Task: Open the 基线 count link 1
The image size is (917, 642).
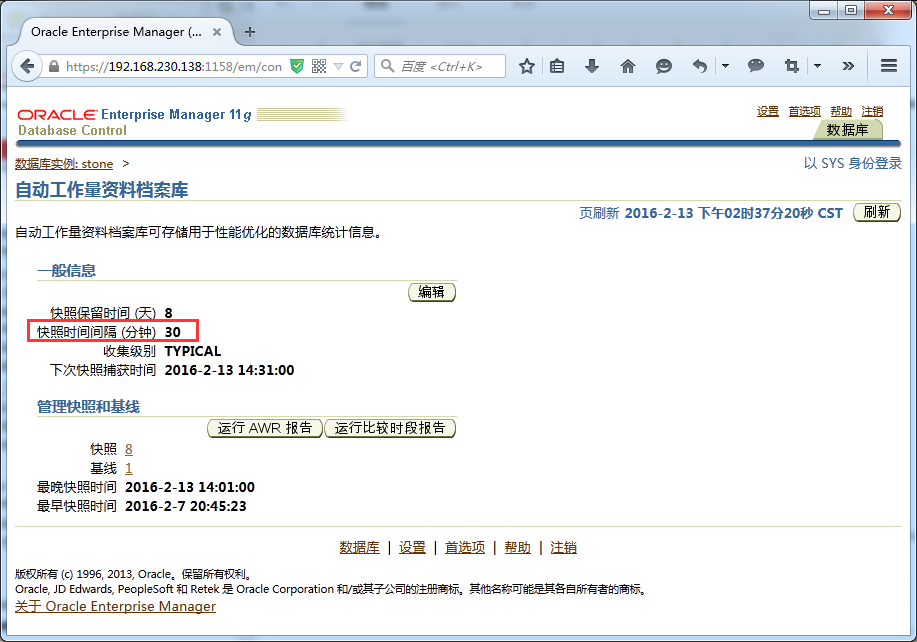Action: point(129,468)
